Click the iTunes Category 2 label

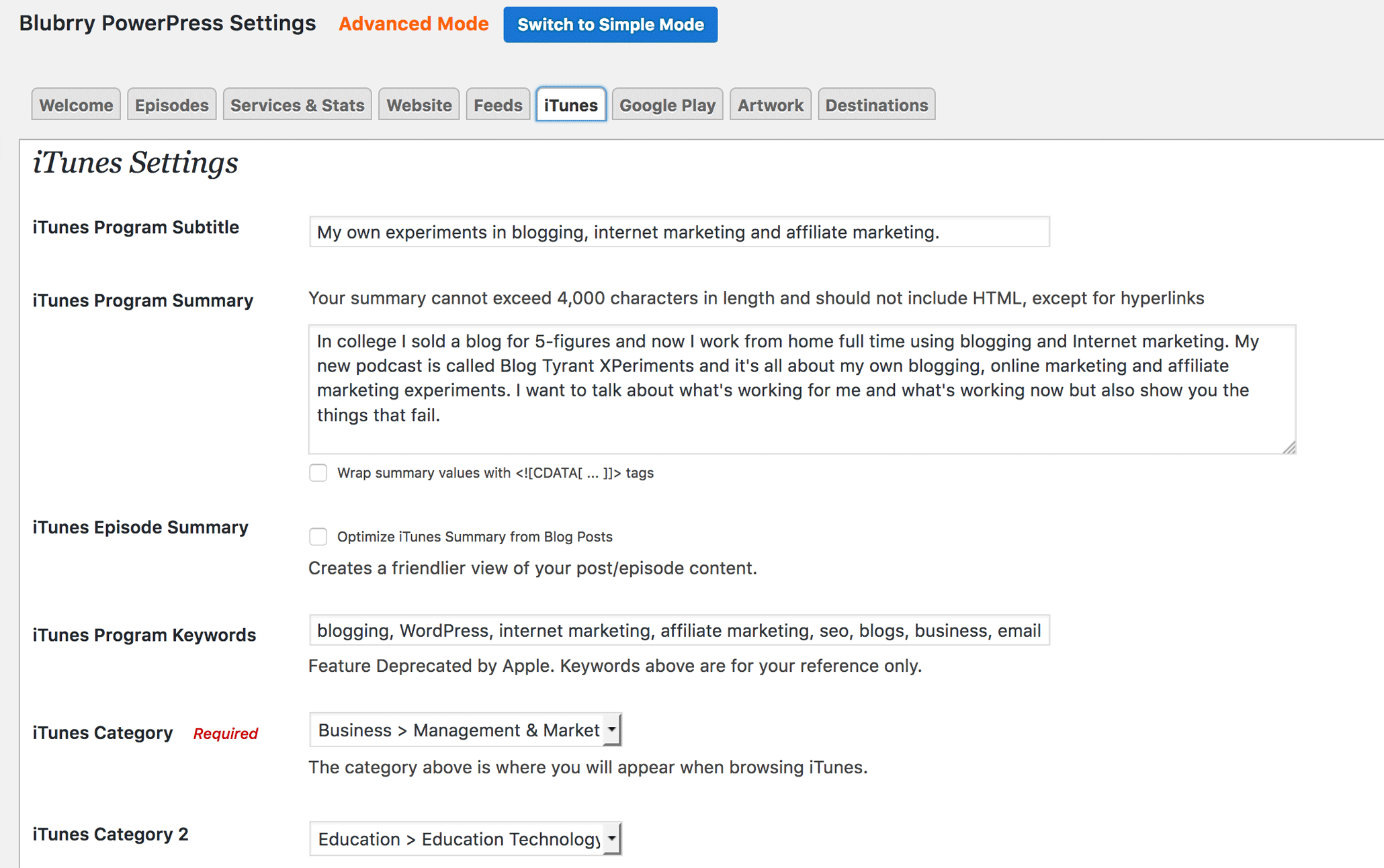111,834
